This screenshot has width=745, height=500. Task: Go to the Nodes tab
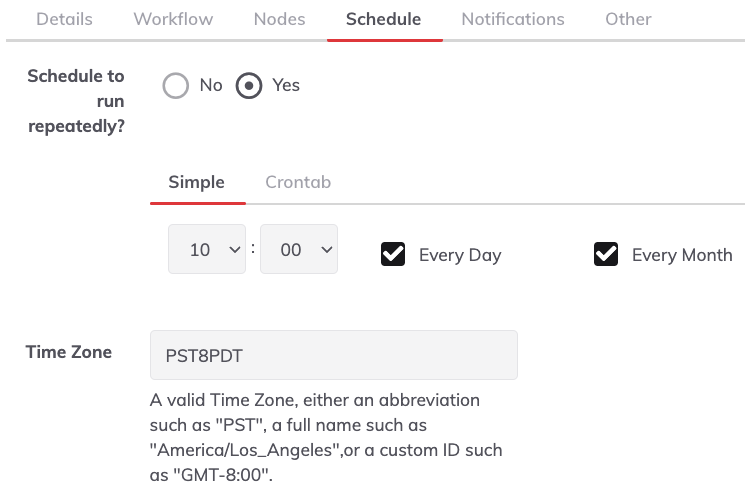coord(279,19)
